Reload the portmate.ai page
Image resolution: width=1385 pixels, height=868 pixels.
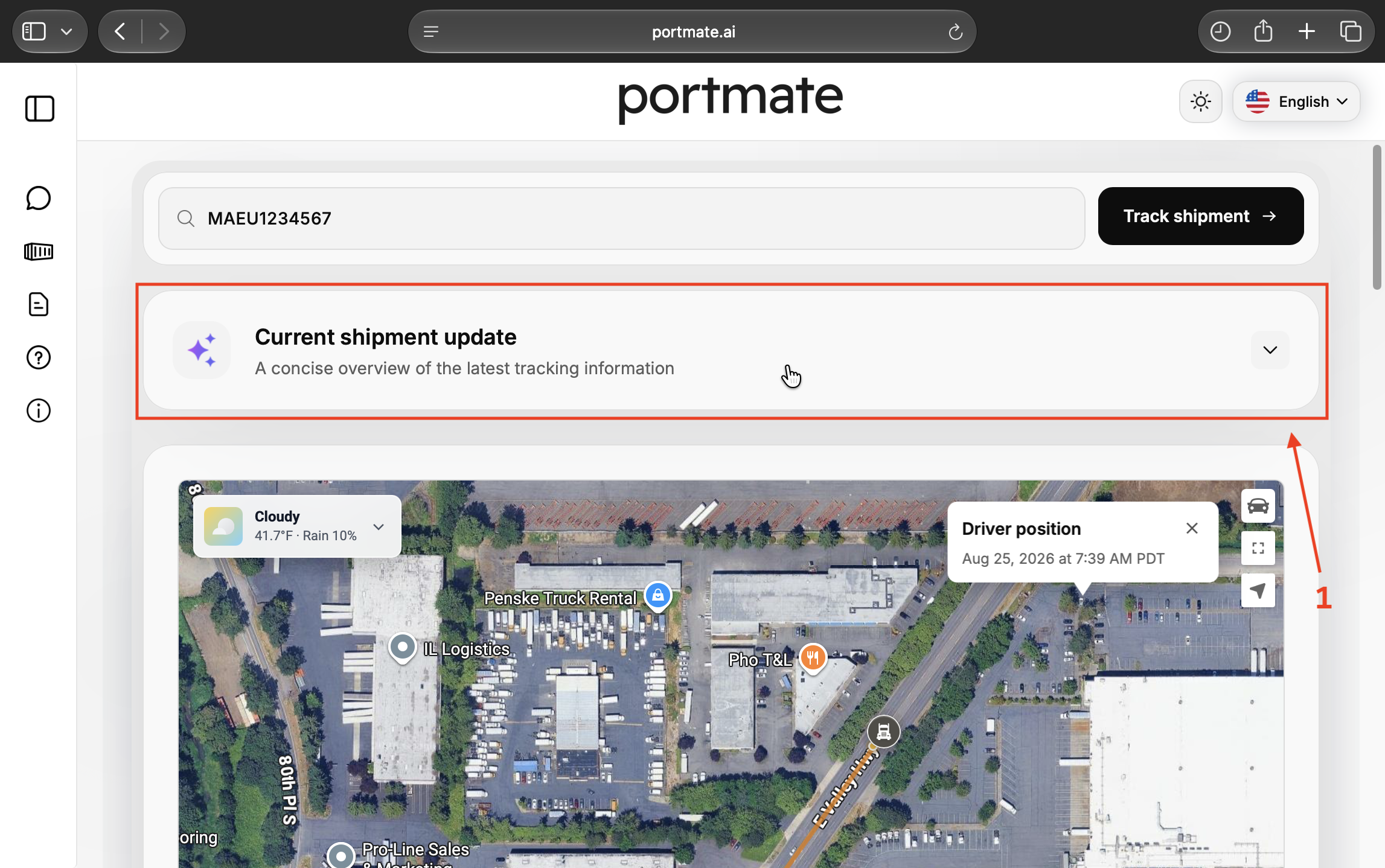point(955,31)
